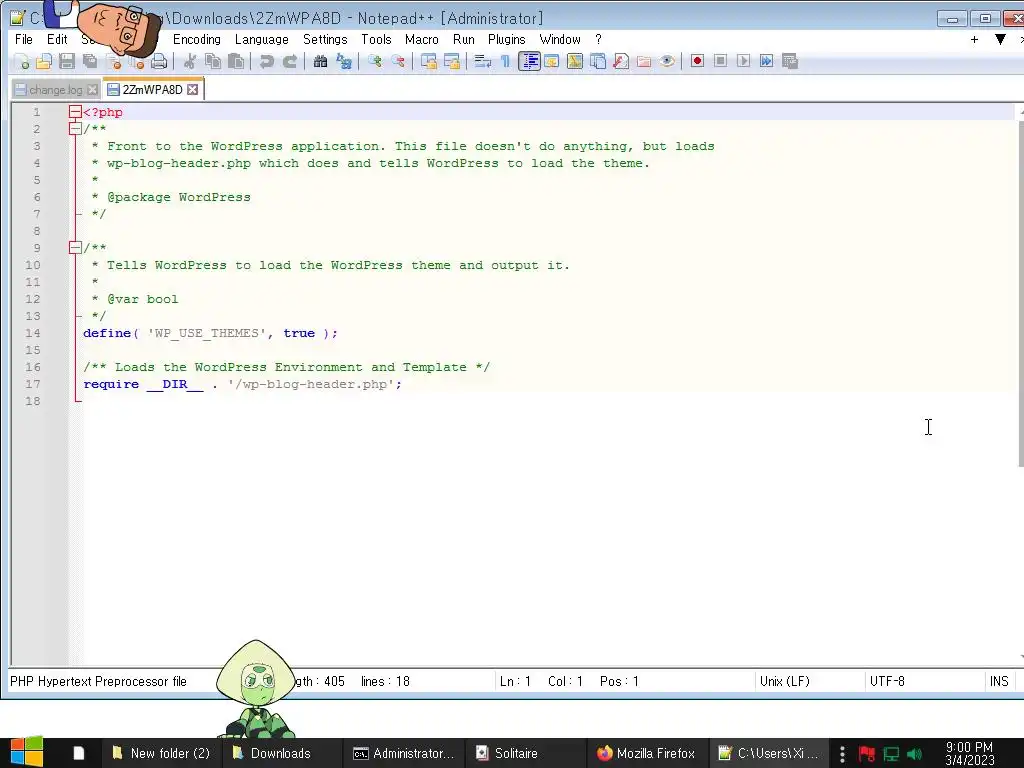Toggle INS insert mode in status bar
This screenshot has height=768, width=1024.
pyautogui.click(x=999, y=681)
